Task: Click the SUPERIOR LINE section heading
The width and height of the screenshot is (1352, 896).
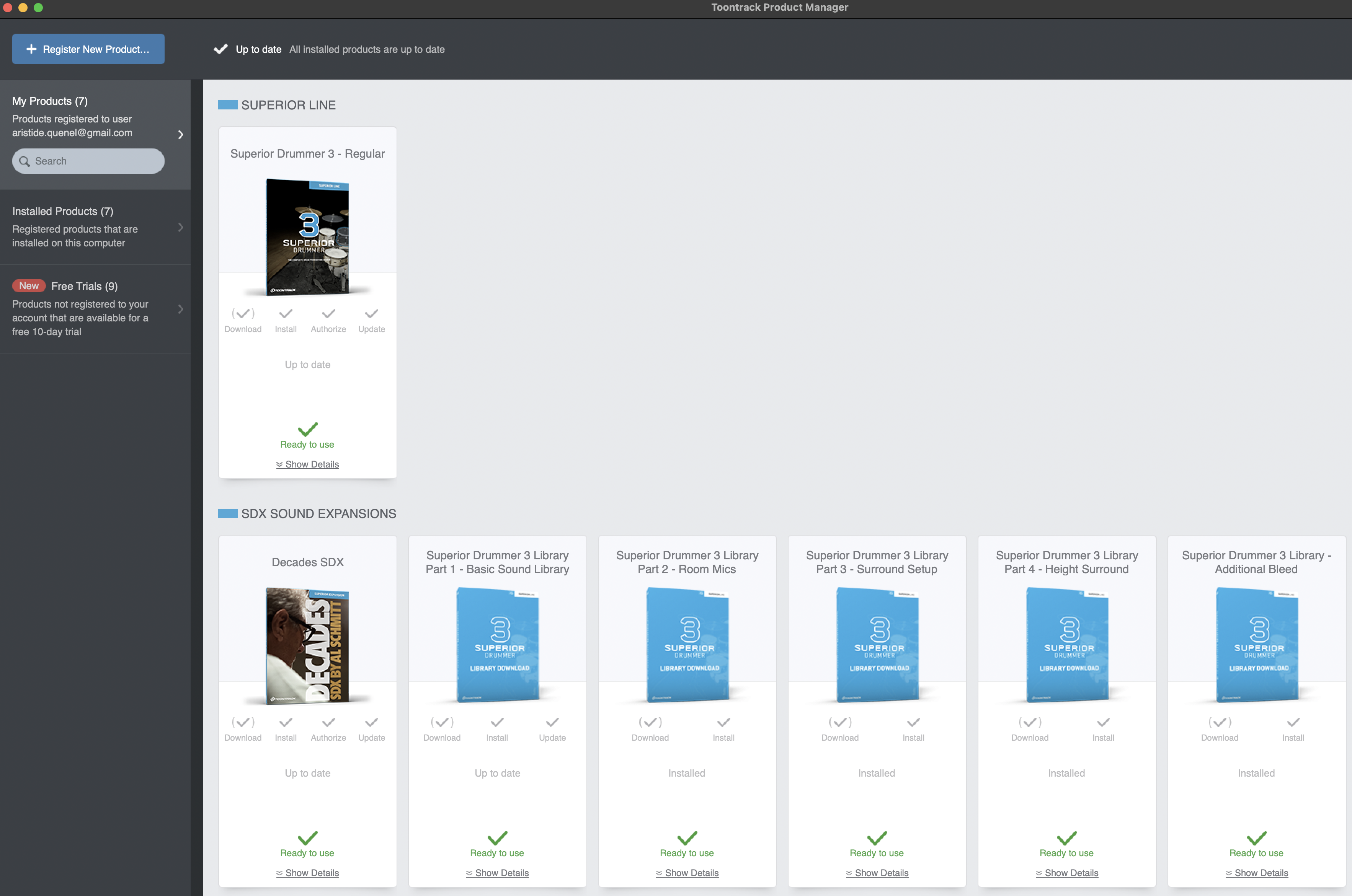Action: click(x=288, y=105)
